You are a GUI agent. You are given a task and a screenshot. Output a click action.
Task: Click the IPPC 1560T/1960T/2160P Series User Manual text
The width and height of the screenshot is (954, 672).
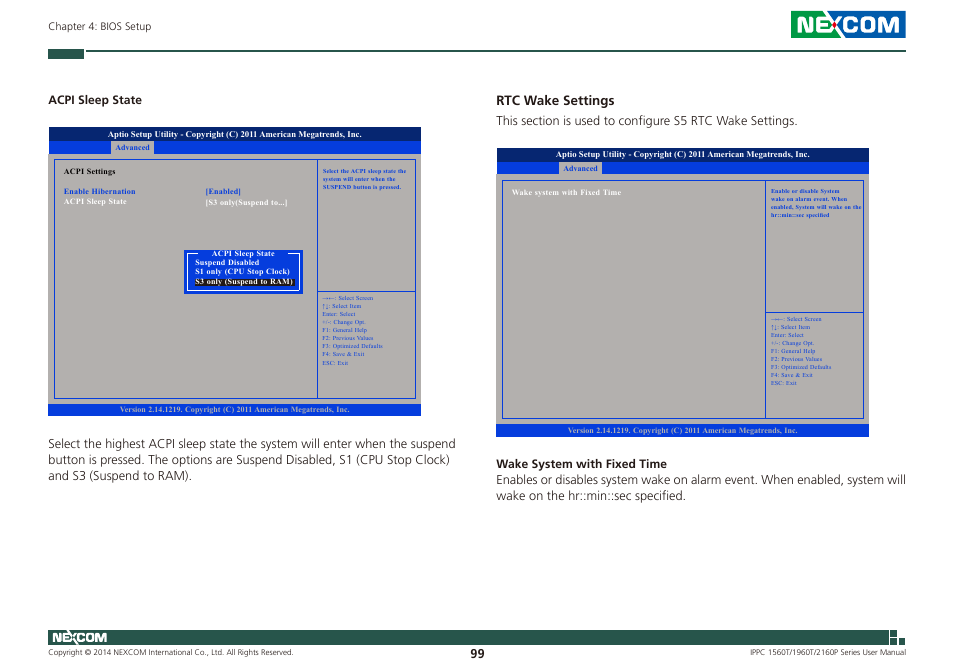pos(827,652)
